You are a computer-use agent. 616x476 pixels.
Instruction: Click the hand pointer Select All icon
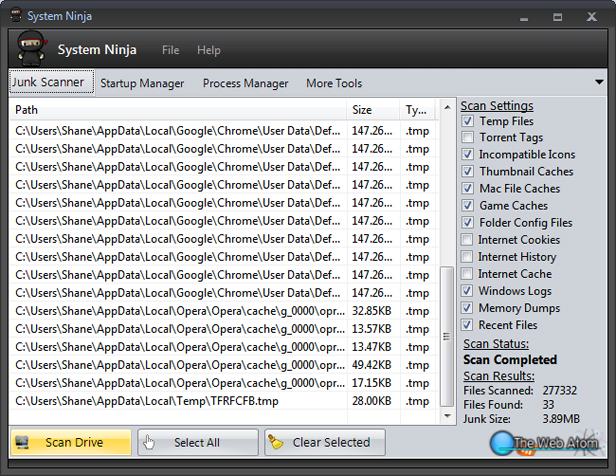[150, 443]
